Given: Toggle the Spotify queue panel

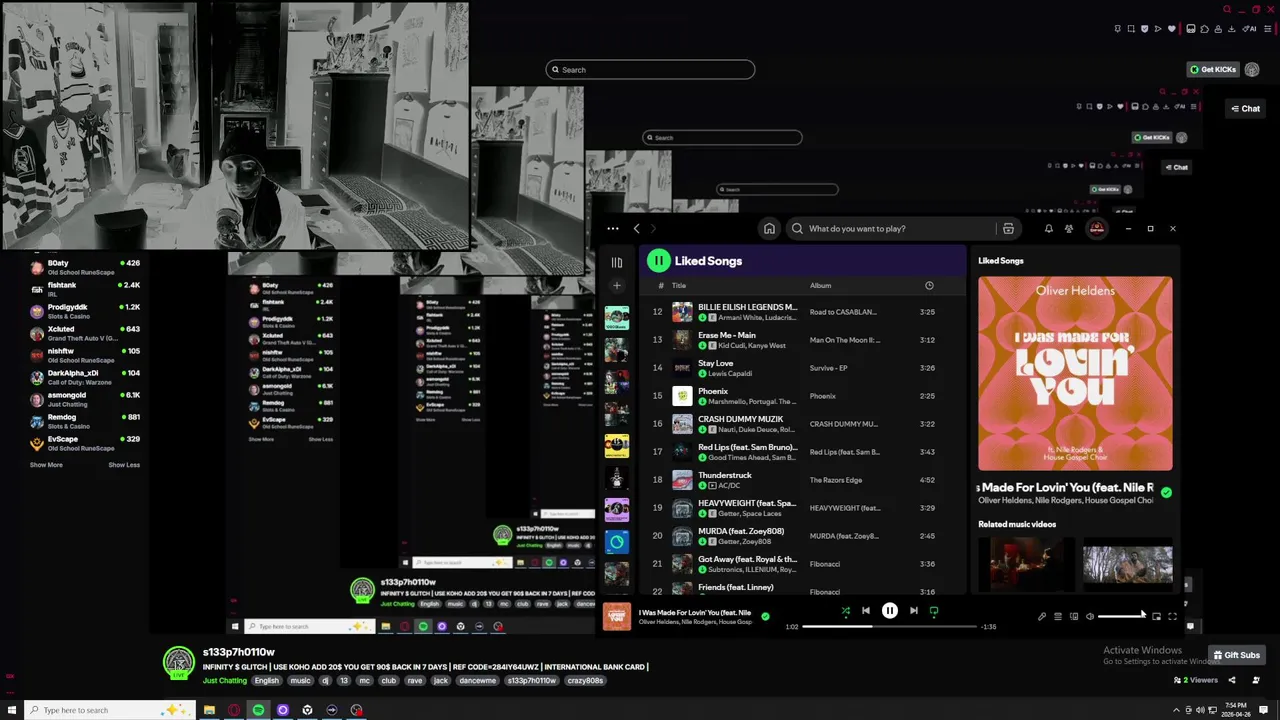Looking at the screenshot, I should point(1058,617).
